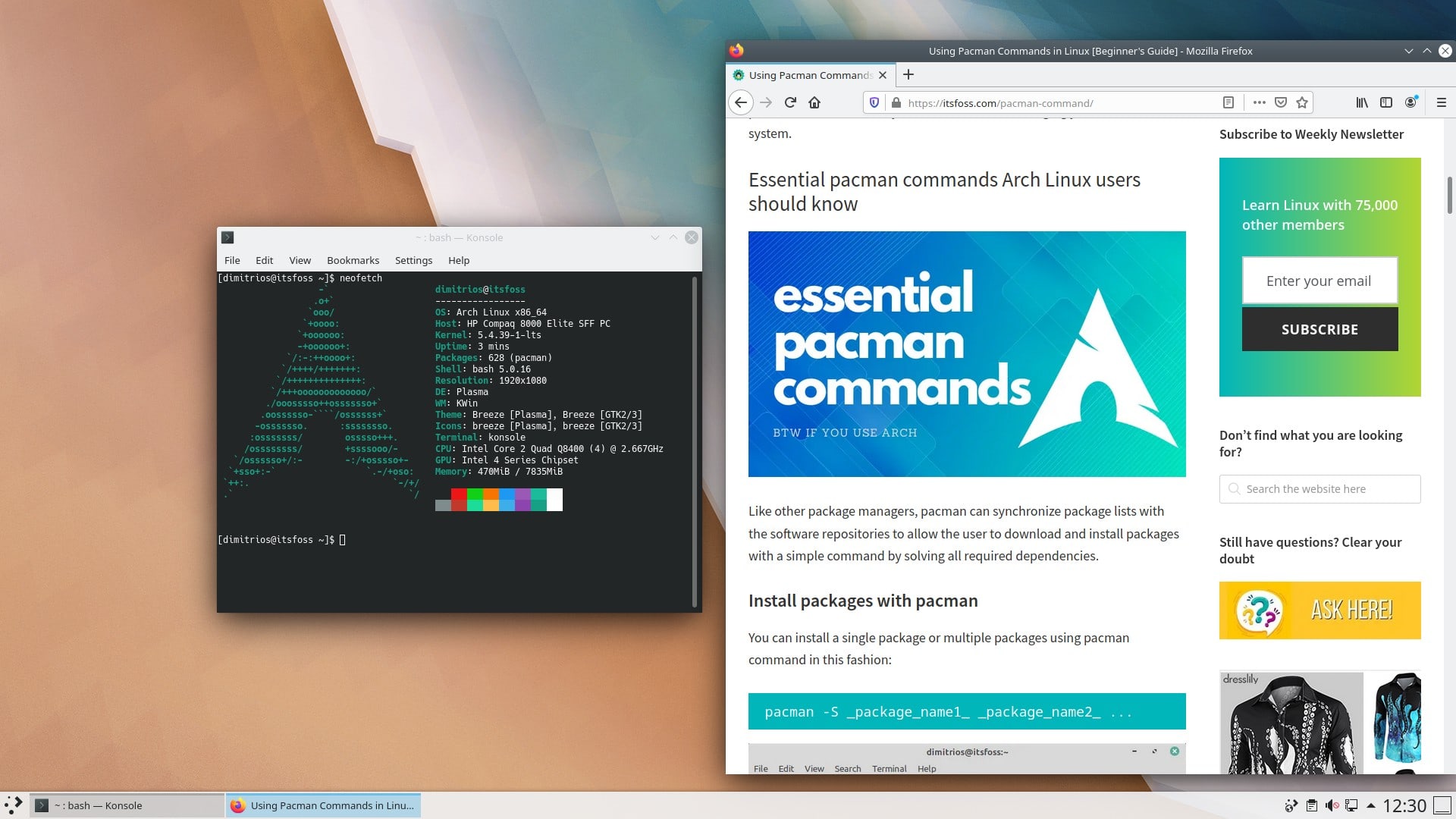Open the Firefox account icon

[x=1410, y=102]
